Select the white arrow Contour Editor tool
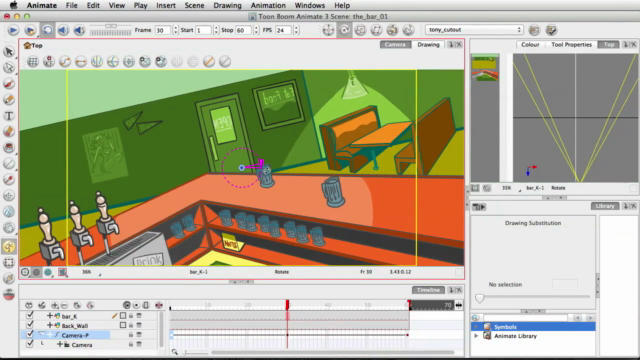 tap(9, 67)
